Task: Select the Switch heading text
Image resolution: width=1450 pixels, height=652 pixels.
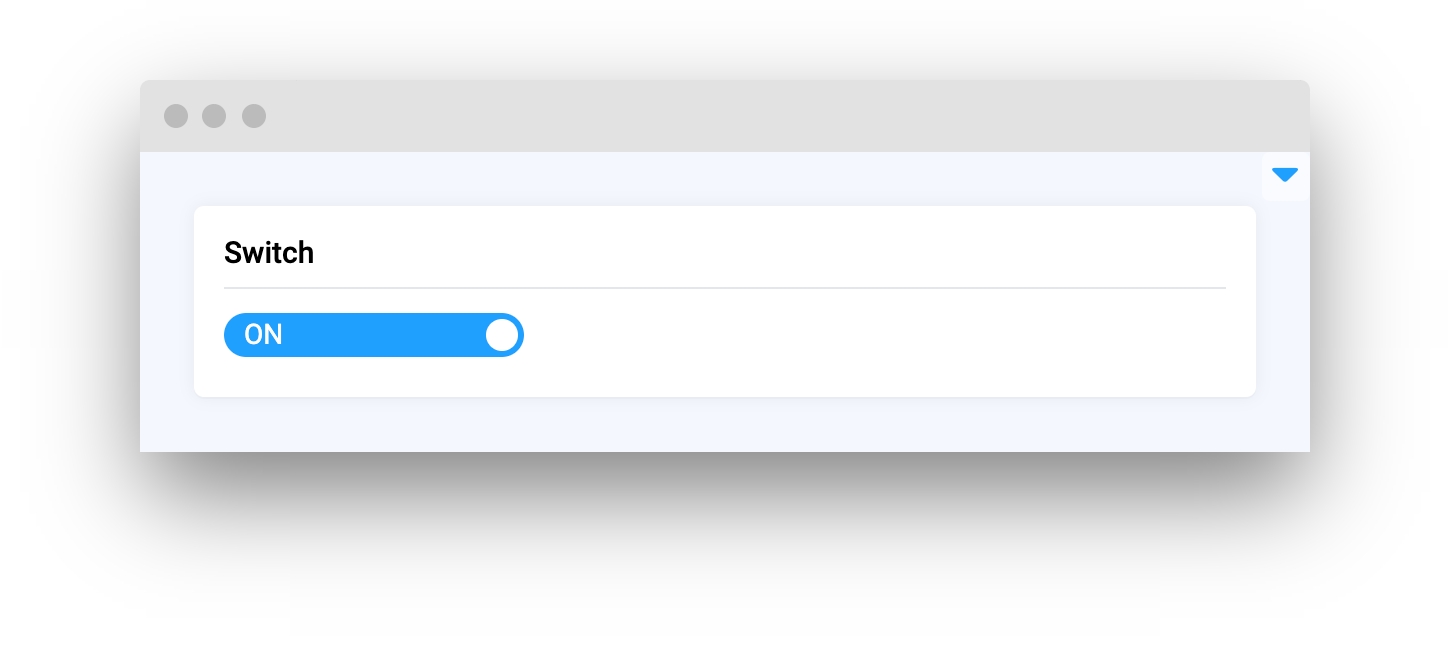Action: pyautogui.click(x=269, y=253)
